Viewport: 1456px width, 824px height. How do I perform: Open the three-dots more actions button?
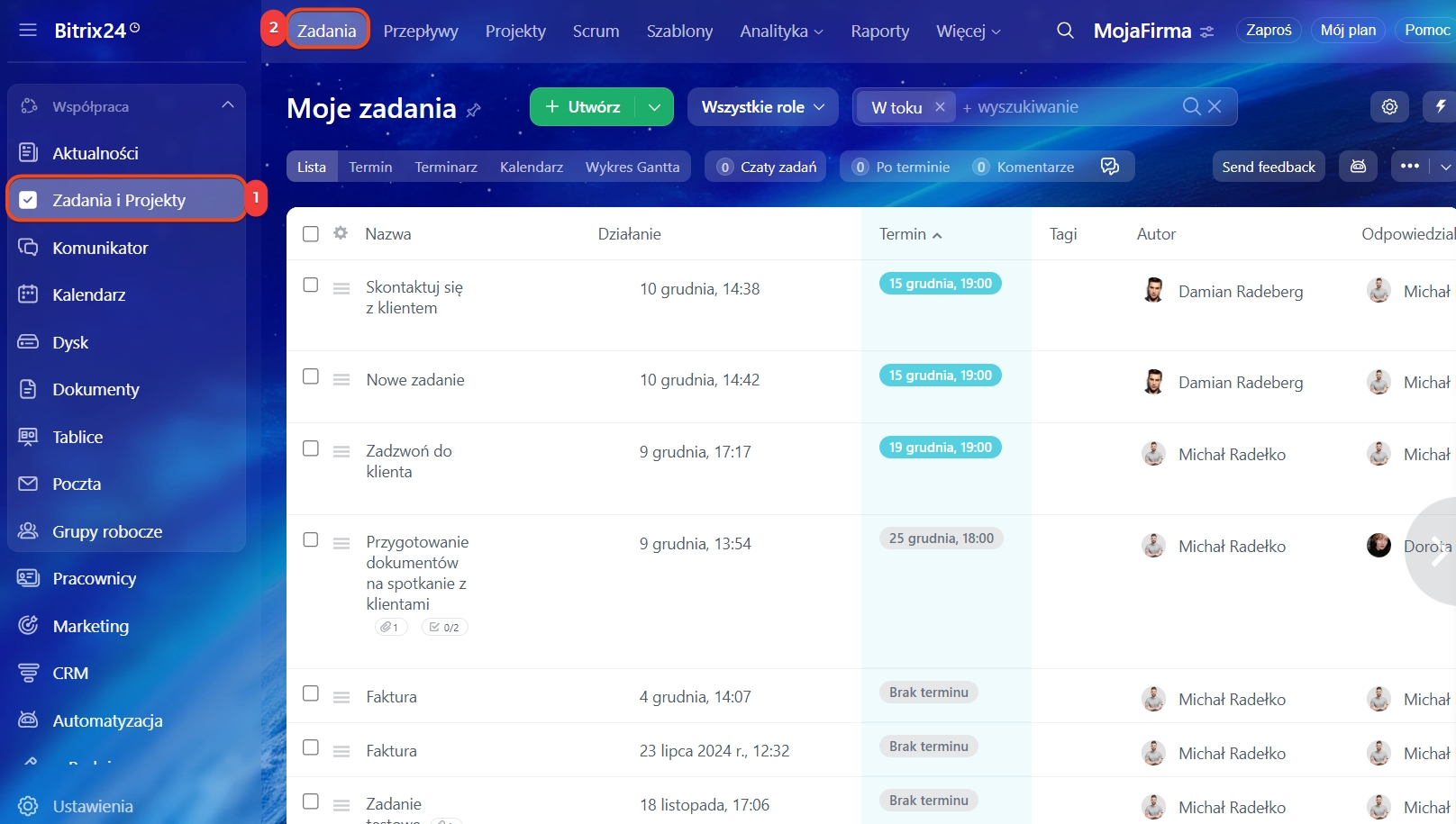pos(1409,167)
